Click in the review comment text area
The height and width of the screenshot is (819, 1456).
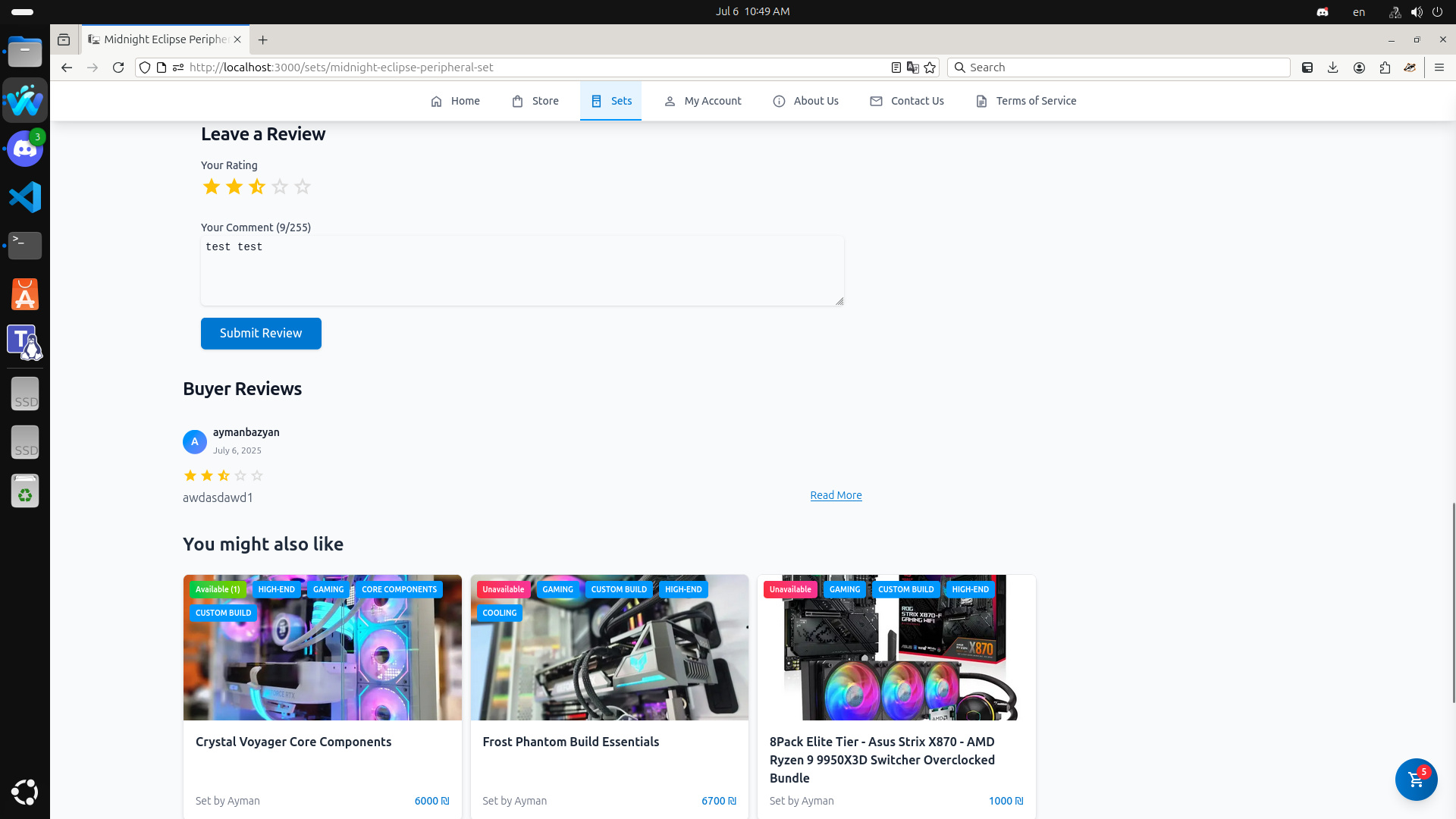click(x=522, y=271)
